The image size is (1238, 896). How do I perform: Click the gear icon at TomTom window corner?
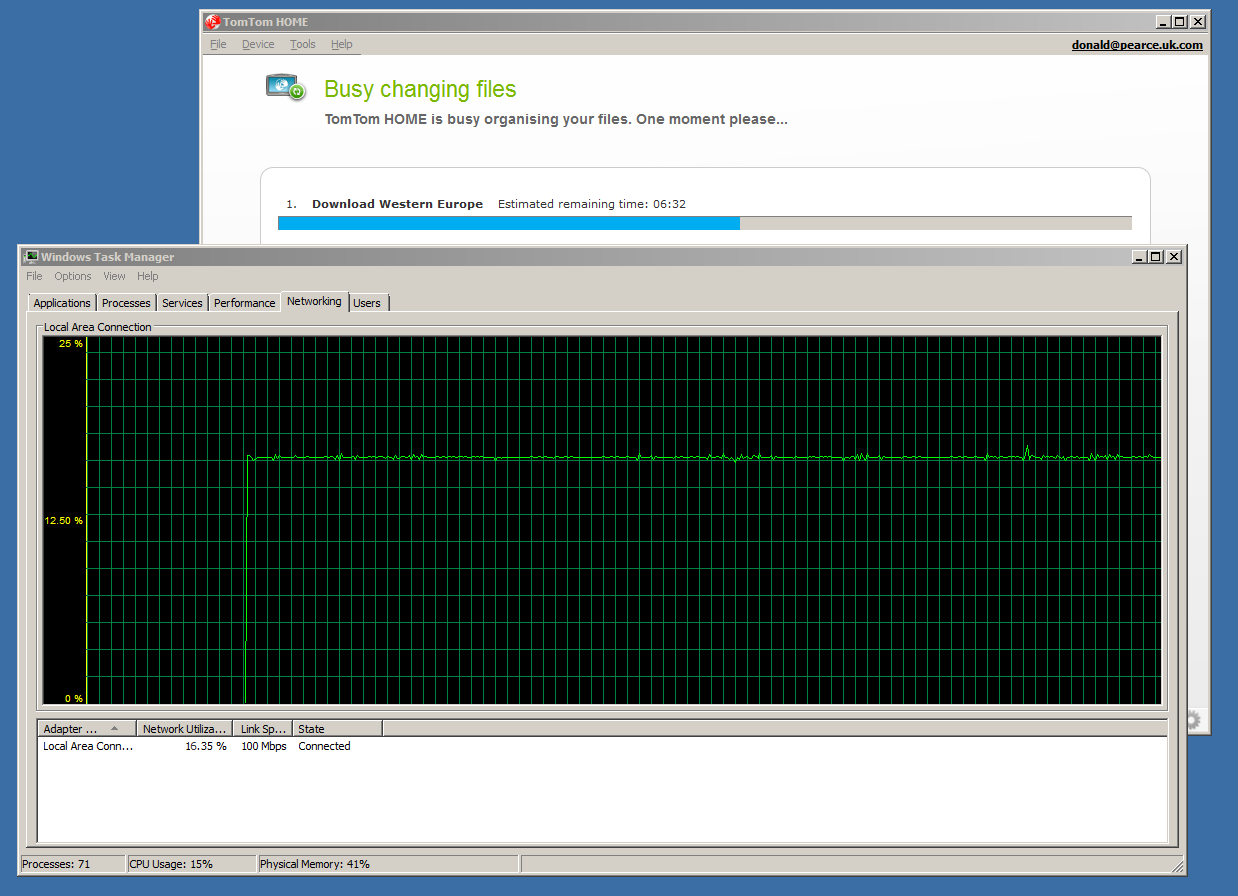pyautogui.click(x=1193, y=720)
